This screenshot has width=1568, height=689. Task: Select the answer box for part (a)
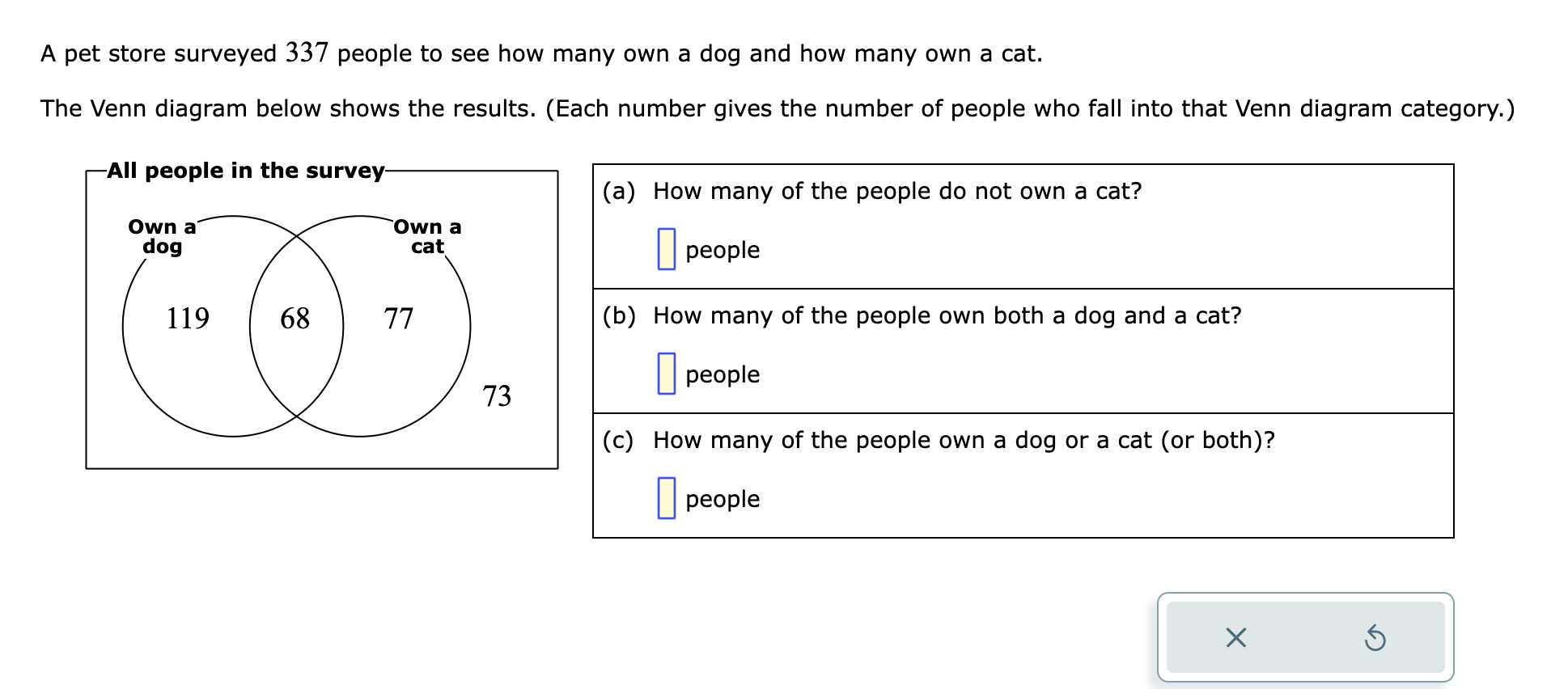pos(664,247)
